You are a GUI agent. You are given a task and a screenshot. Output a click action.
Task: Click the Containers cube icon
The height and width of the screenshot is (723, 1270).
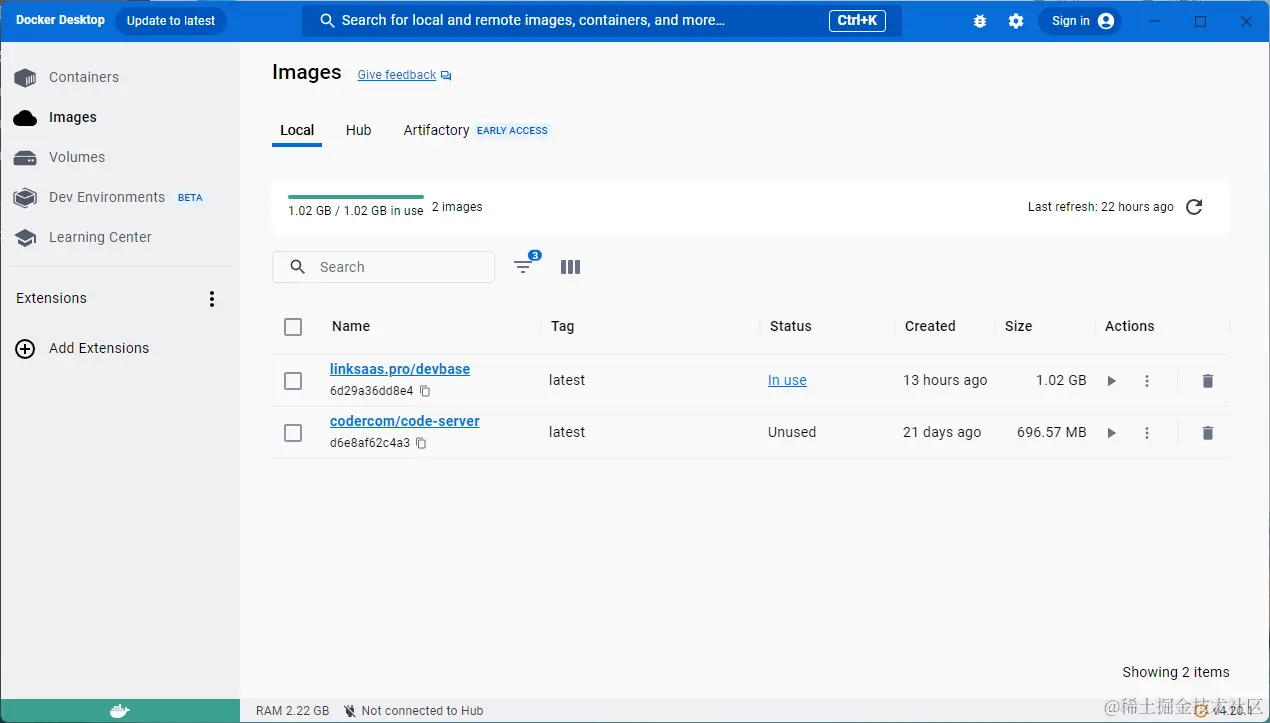pyautogui.click(x=25, y=77)
